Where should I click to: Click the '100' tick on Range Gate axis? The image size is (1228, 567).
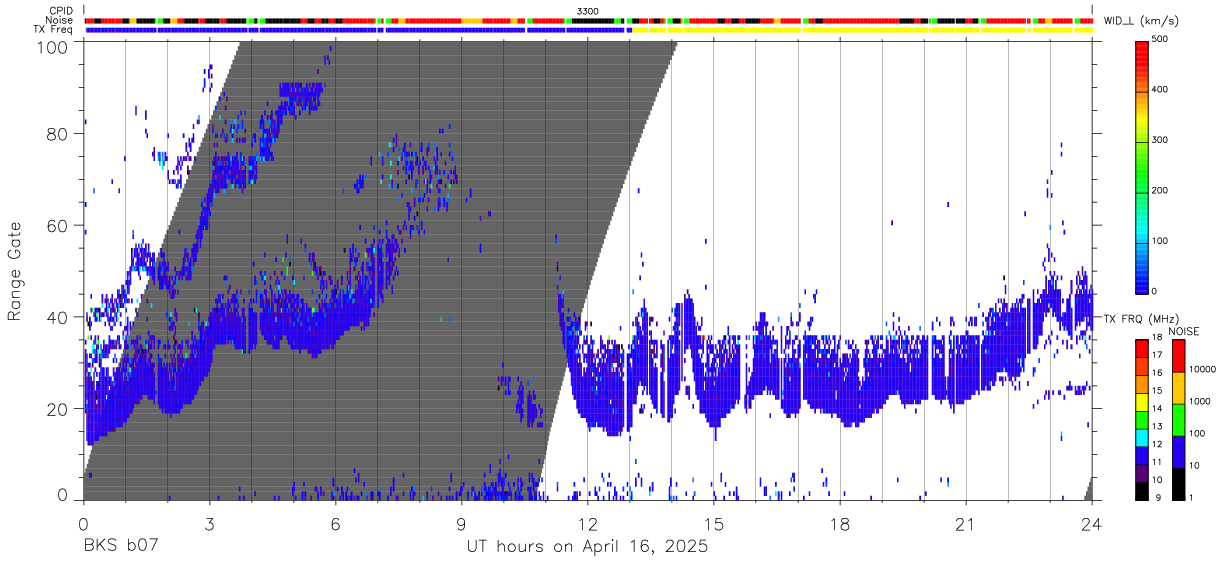coord(53,47)
